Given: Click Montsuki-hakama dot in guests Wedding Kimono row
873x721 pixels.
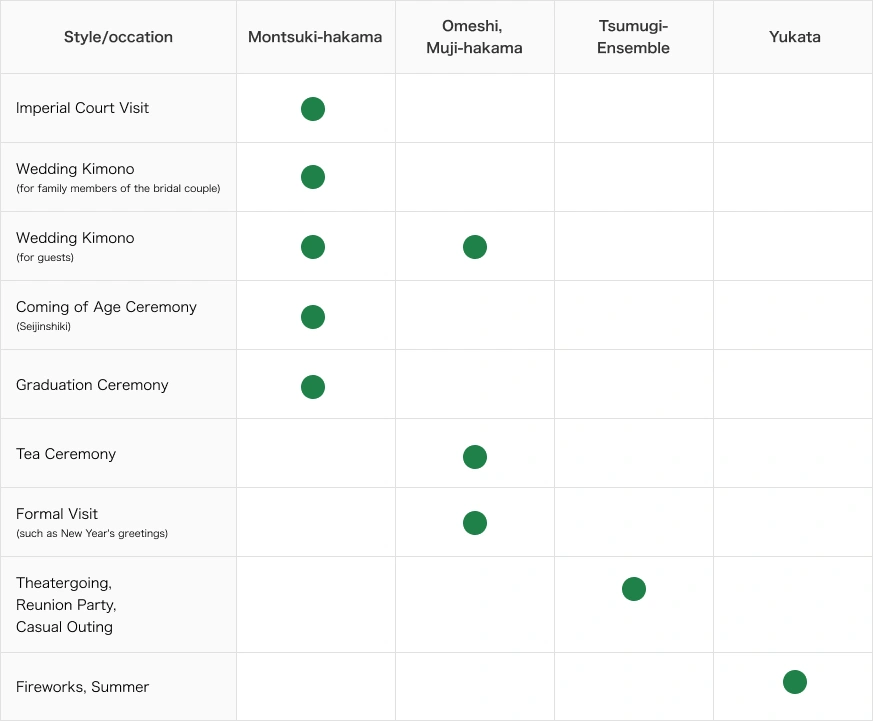Looking at the screenshot, I should pos(313,247).
